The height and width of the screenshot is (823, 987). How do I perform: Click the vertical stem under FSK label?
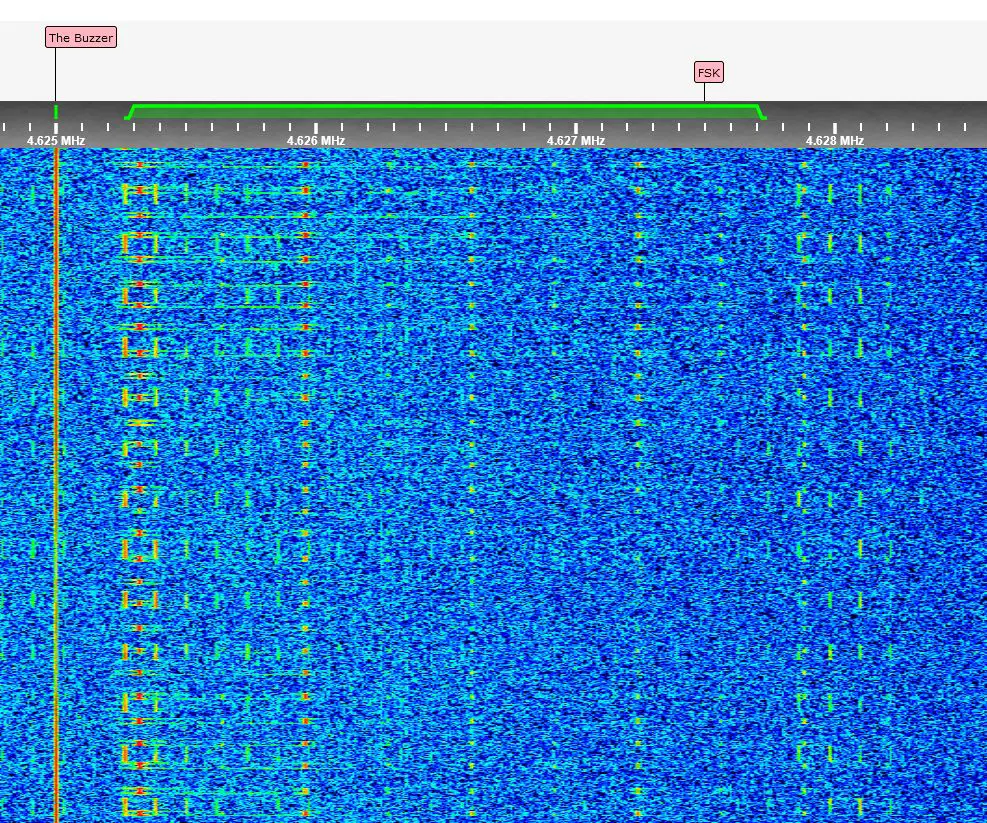pyautogui.click(x=704, y=92)
